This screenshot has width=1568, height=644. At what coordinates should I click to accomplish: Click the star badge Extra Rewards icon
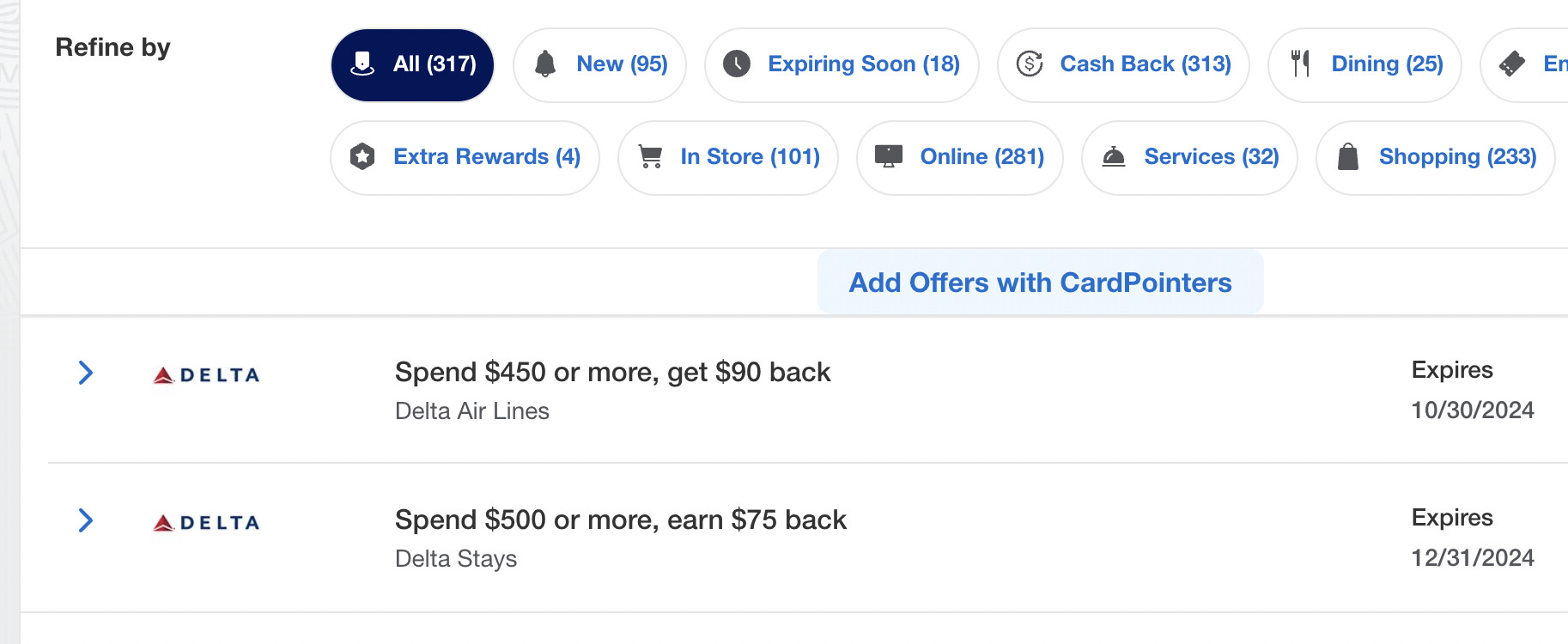click(362, 156)
